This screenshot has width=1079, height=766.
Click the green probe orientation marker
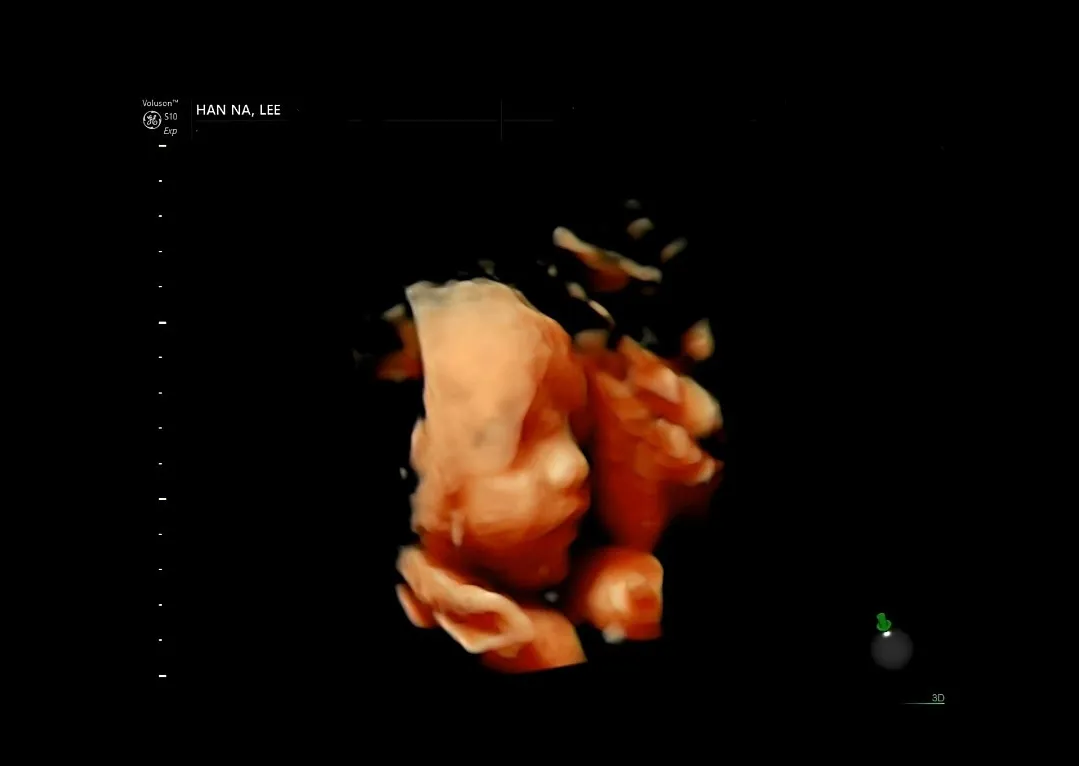click(884, 622)
